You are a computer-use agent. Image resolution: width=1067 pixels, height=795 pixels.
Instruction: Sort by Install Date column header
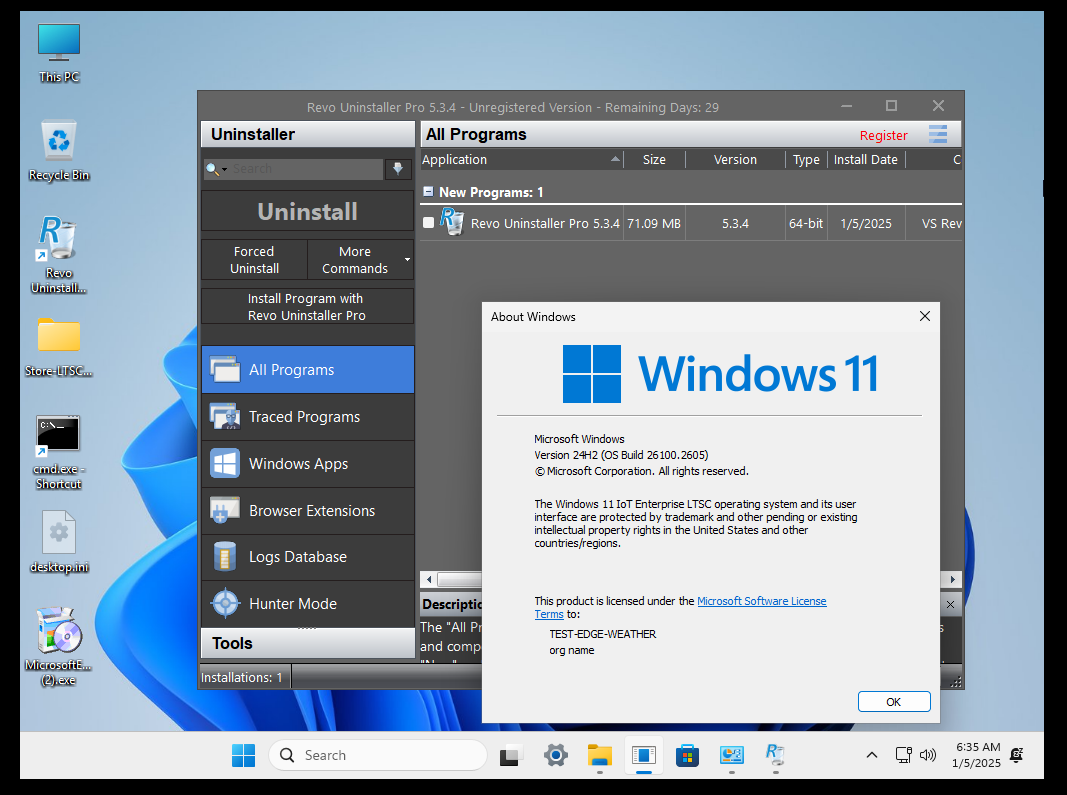click(866, 160)
